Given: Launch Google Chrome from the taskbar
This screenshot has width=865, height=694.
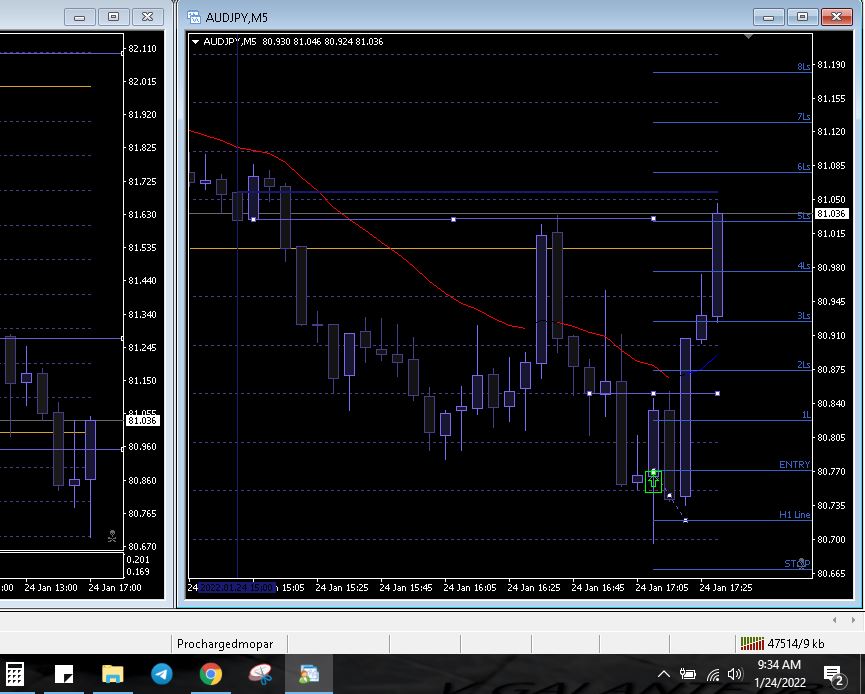Looking at the screenshot, I should click(x=211, y=674).
